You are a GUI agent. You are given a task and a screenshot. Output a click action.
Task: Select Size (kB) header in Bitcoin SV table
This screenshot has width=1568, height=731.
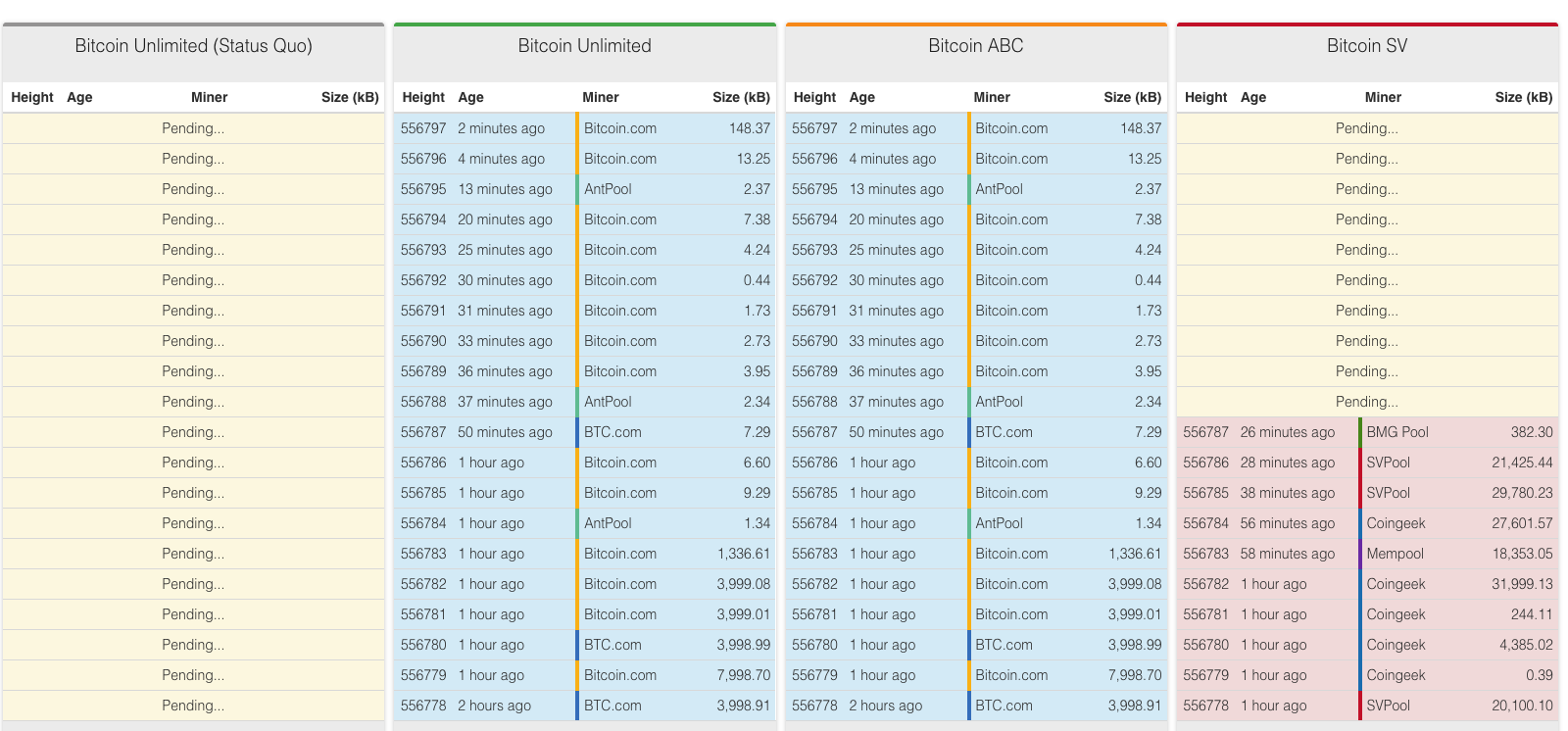click(x=1524, y=97)
